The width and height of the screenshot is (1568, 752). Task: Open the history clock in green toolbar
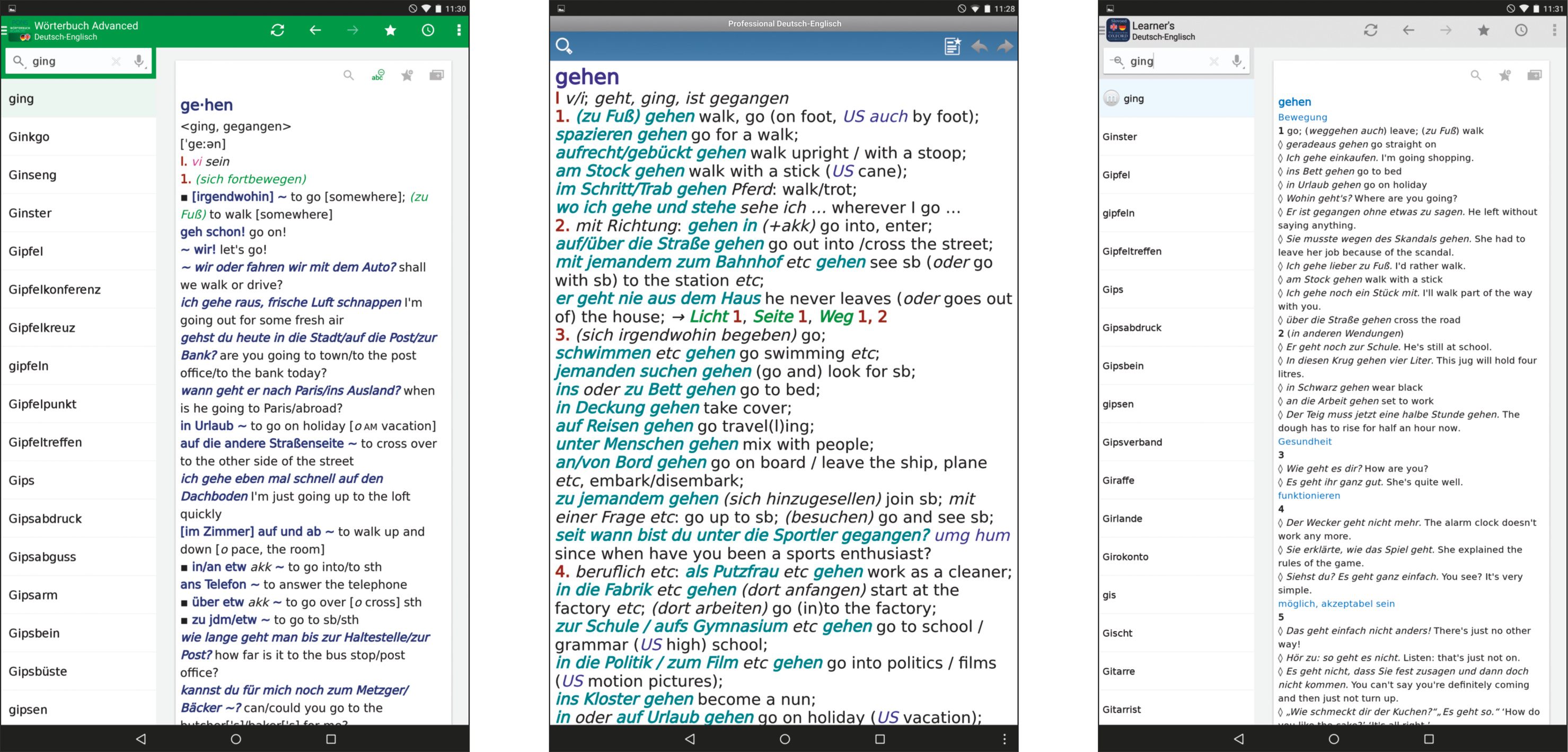click(x=428, y=30)
